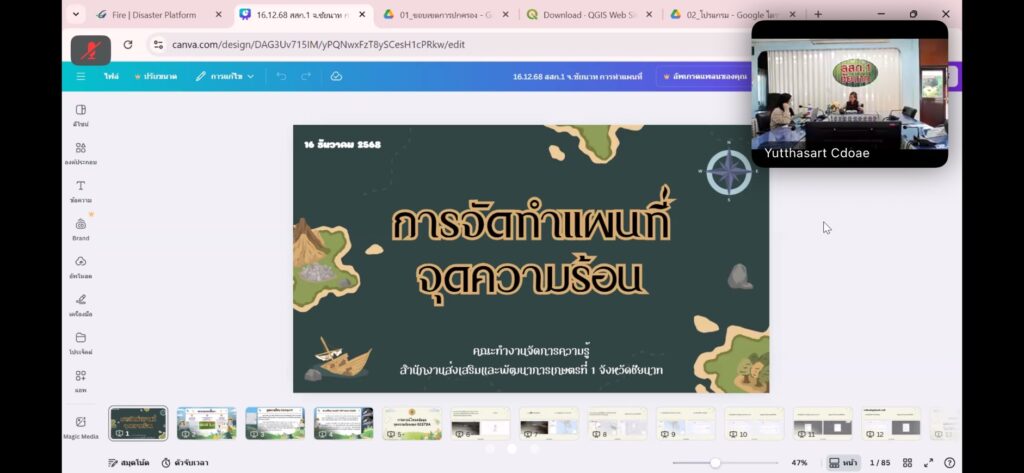Select the Text tool in sidebar
The width and height of the screenshot is (1024, 473).
pyautogui.click(x=80, y=190)
